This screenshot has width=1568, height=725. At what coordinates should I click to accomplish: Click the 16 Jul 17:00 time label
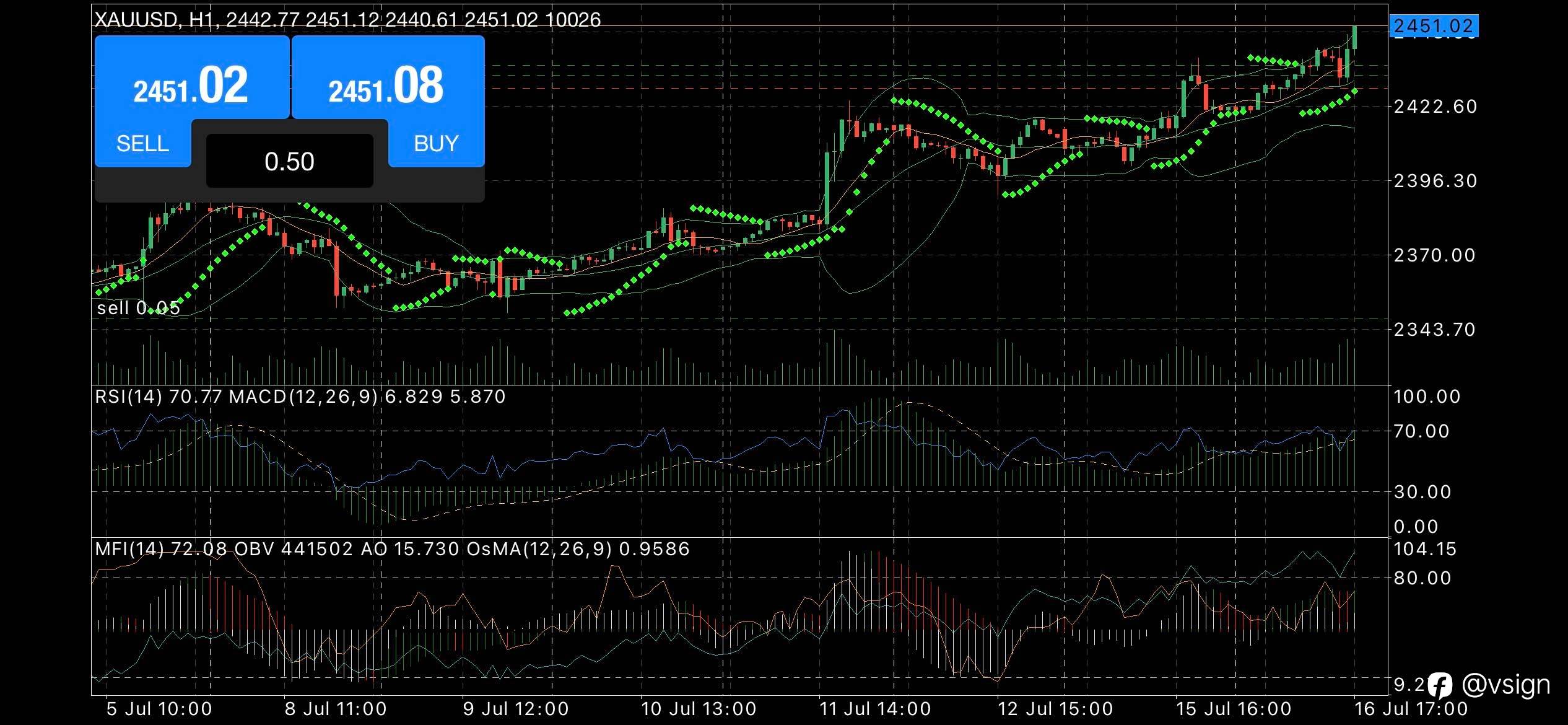[x=1411, y=709]
